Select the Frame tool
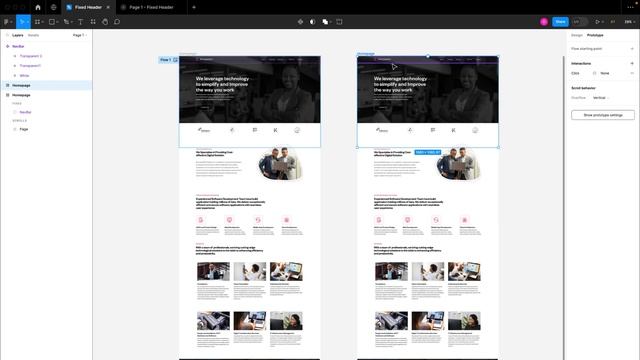Image resolution: width=640 pixels, height=360 pixels. (x=37, y=22)
